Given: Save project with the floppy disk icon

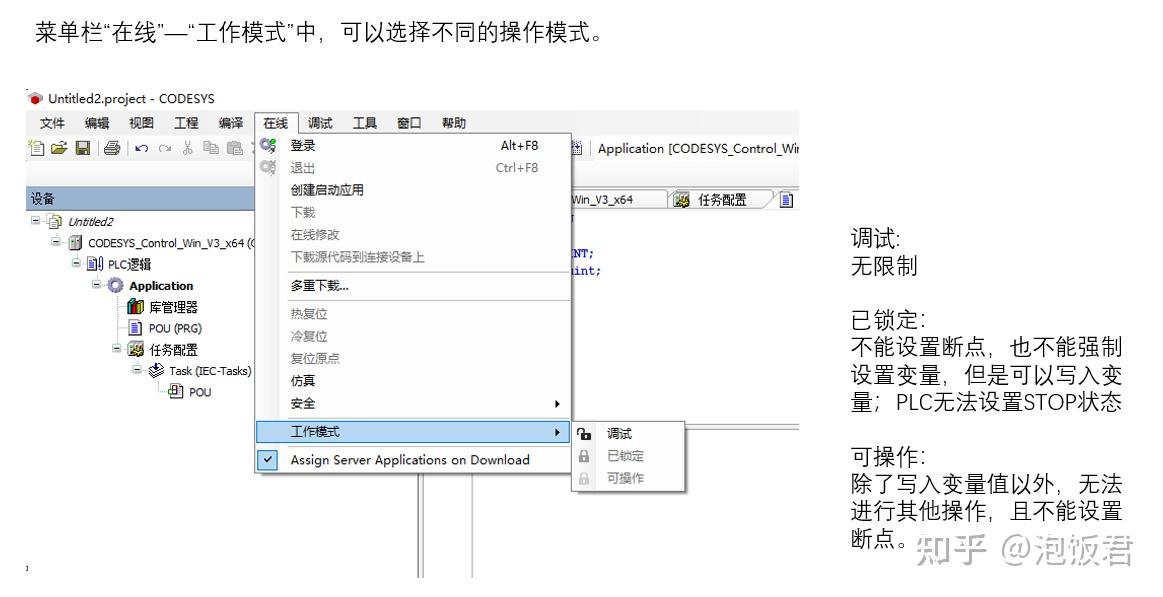Looking at the screenshot, I should point(83,148).
